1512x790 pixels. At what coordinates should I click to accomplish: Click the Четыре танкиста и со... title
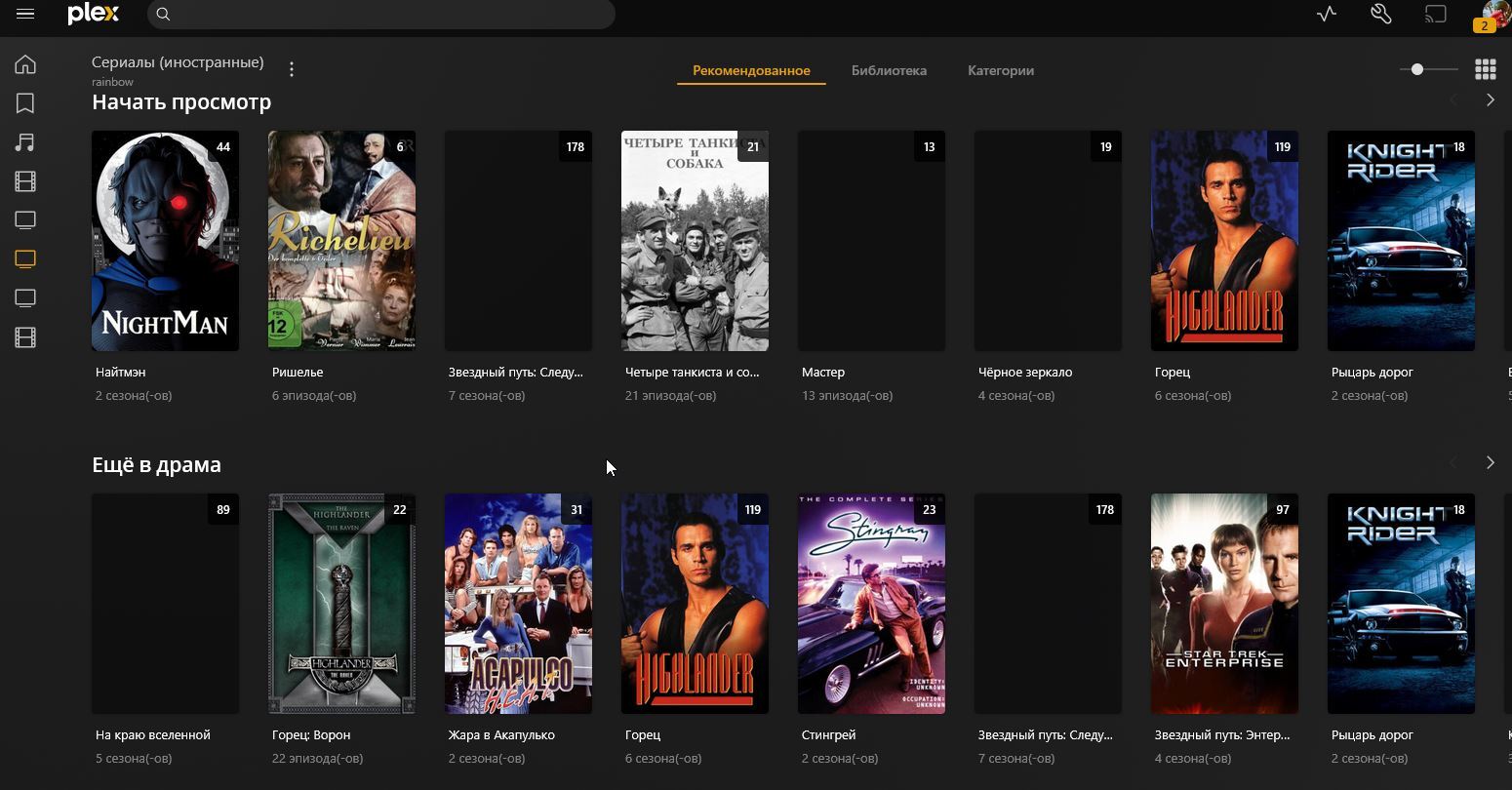point(692,373)
